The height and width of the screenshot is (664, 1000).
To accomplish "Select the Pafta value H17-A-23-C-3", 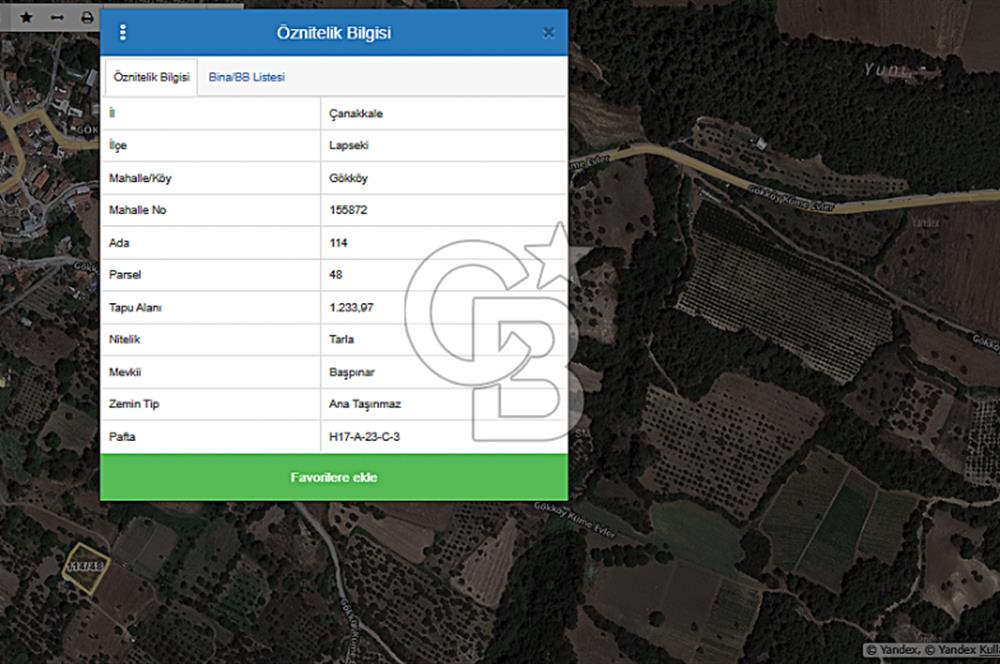I will [x=364, y=437].
